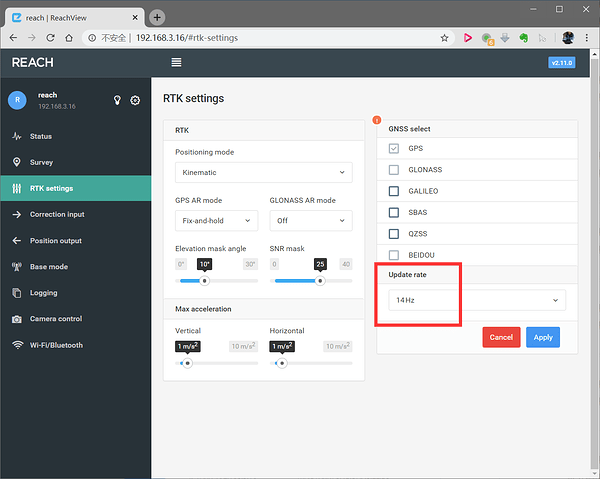600x479 pixels.
Task: Enable the GLONASS checkbox
Action: [394, 169]
